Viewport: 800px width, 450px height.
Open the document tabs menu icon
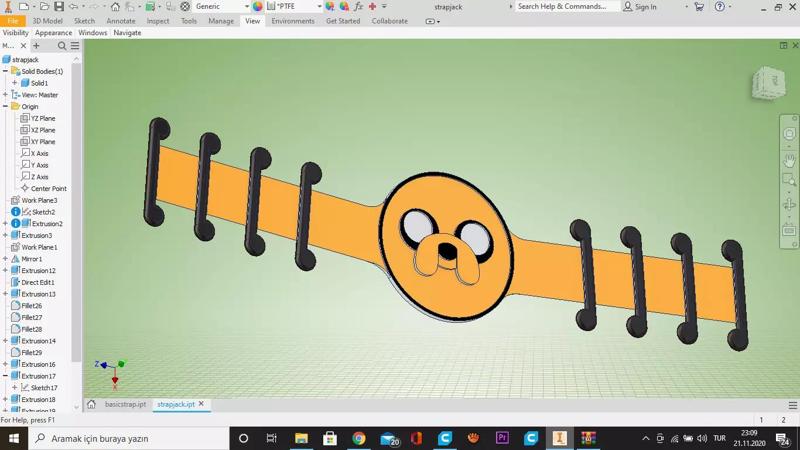(792, 405)
